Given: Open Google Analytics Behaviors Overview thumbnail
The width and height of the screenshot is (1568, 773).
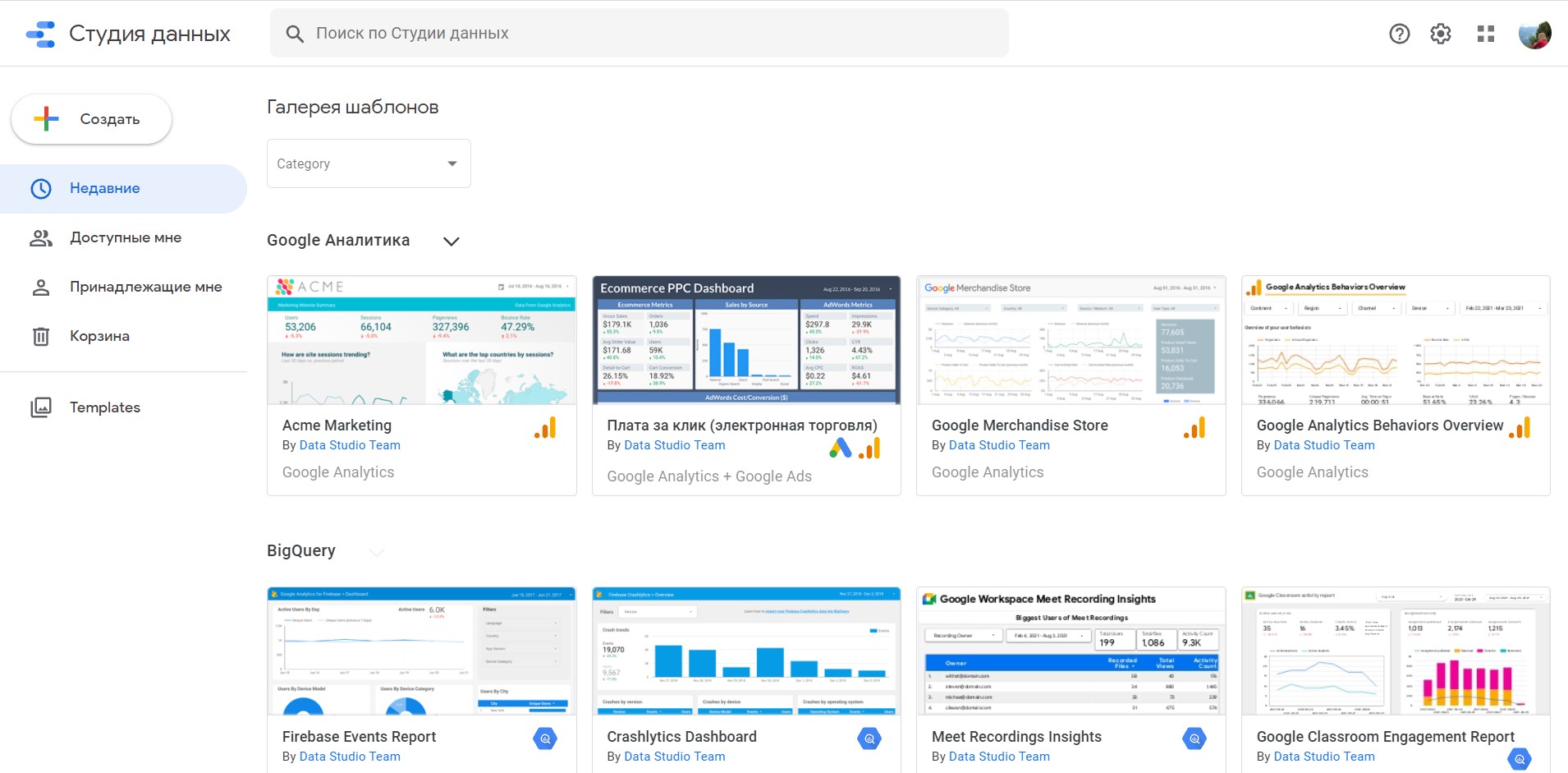Looking at the screenshot, I should [1396, 340].
